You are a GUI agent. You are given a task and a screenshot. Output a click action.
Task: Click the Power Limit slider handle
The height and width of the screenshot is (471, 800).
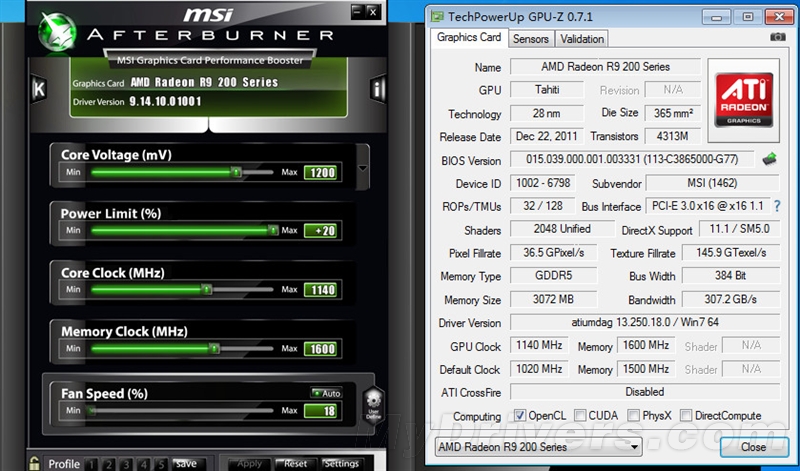click(x=273, y=231)
